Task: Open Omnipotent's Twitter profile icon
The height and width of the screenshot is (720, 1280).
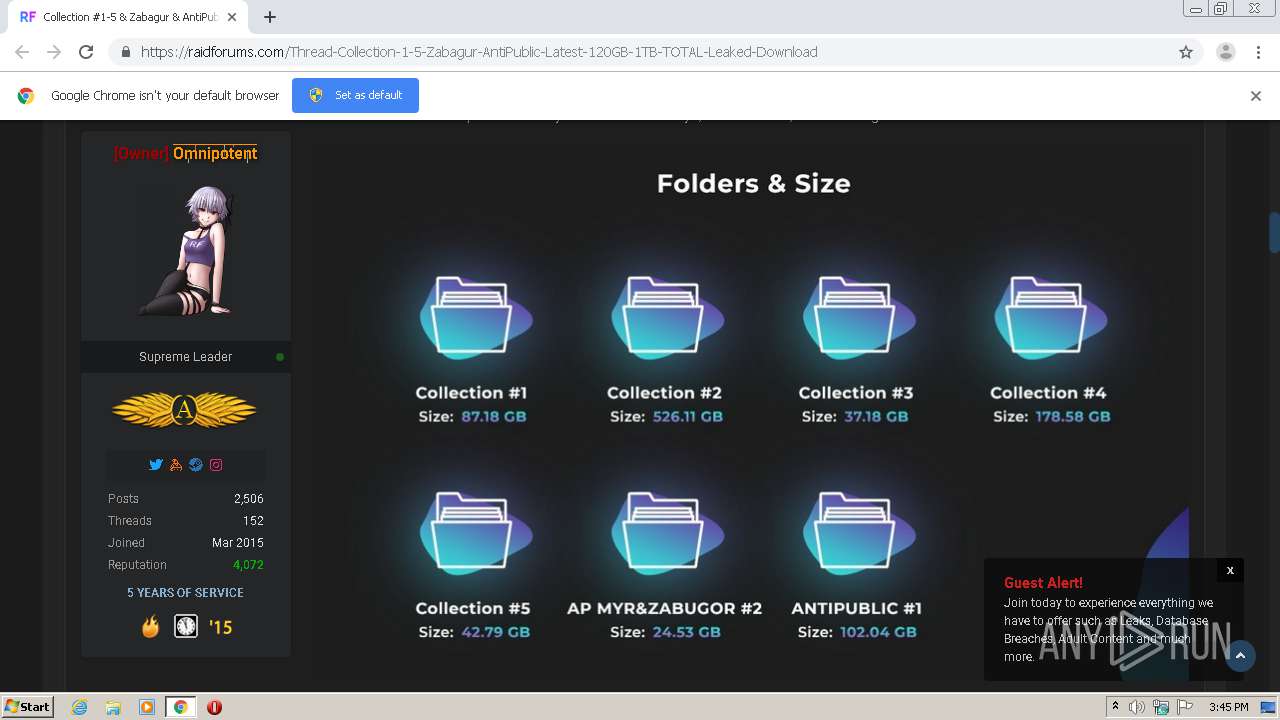Action: (x=156, y=465)
